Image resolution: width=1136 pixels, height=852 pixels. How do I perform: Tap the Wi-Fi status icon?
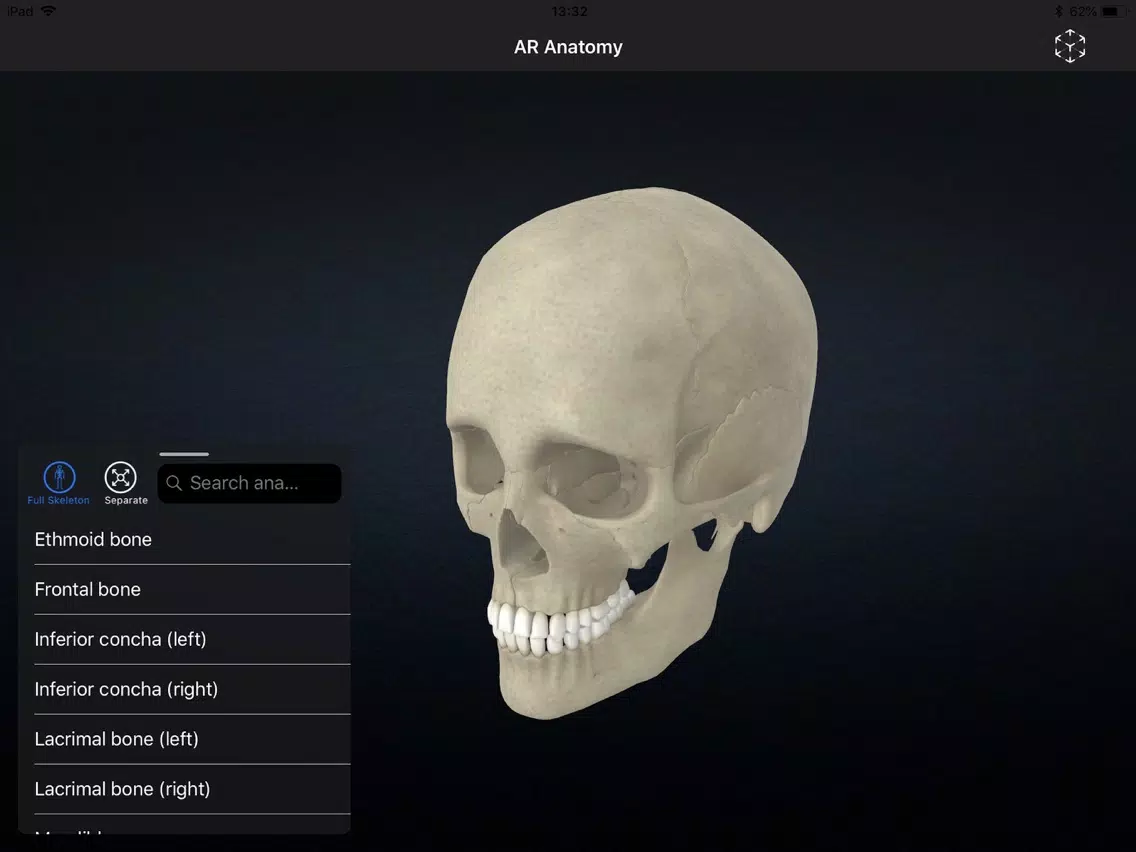[x=49, y=11]
